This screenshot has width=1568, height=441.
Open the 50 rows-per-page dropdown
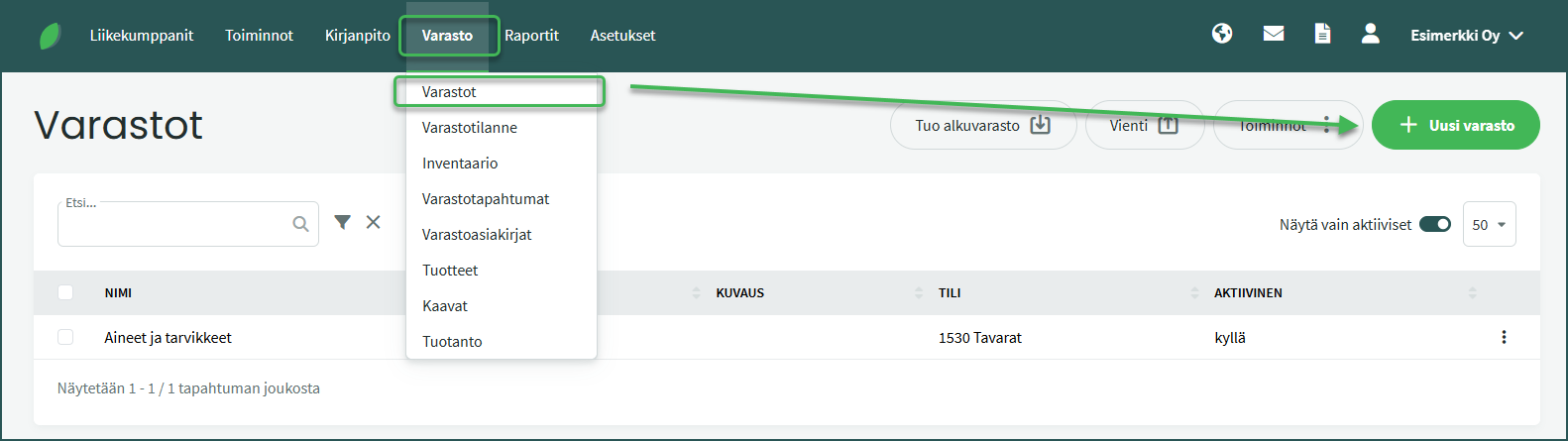point(1489,224)
